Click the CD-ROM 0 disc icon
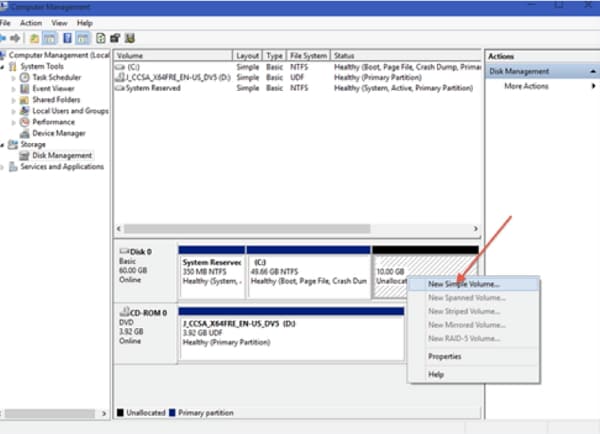 tap(124, 312)
